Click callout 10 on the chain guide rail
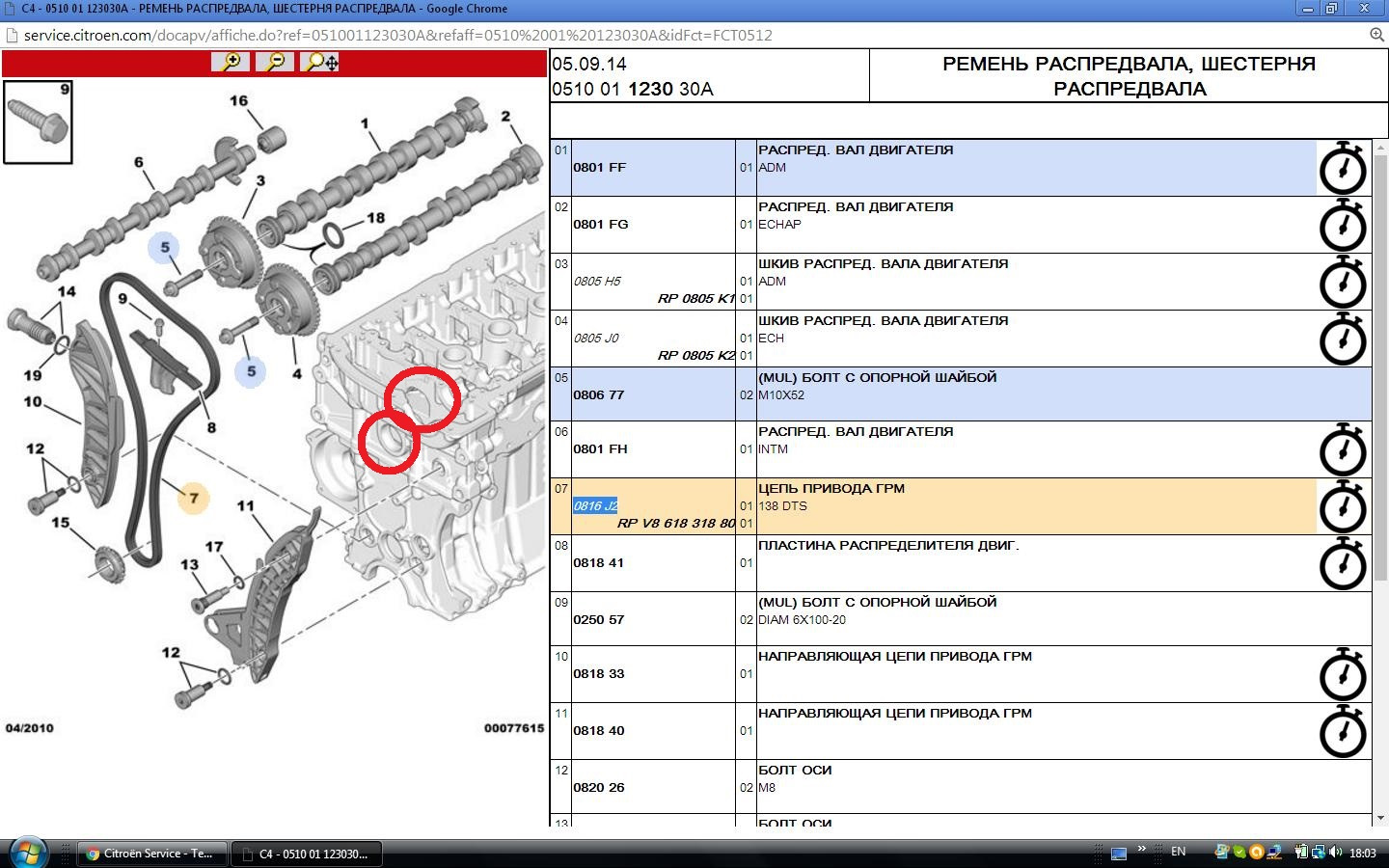The height and width of the screenshot is (868, 1389). pos(33,401)
